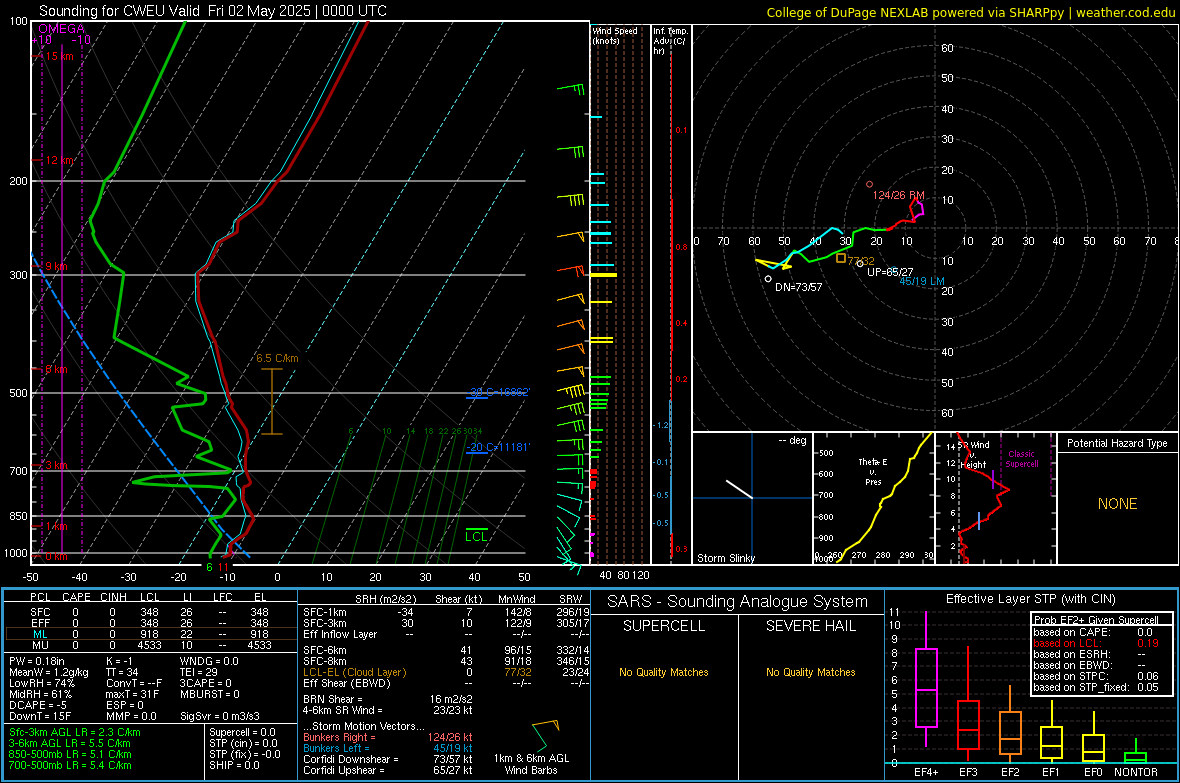Screen dimensions: 1180x783
Task: Click the Corfidi Downshear value
Action: [388, 759]
